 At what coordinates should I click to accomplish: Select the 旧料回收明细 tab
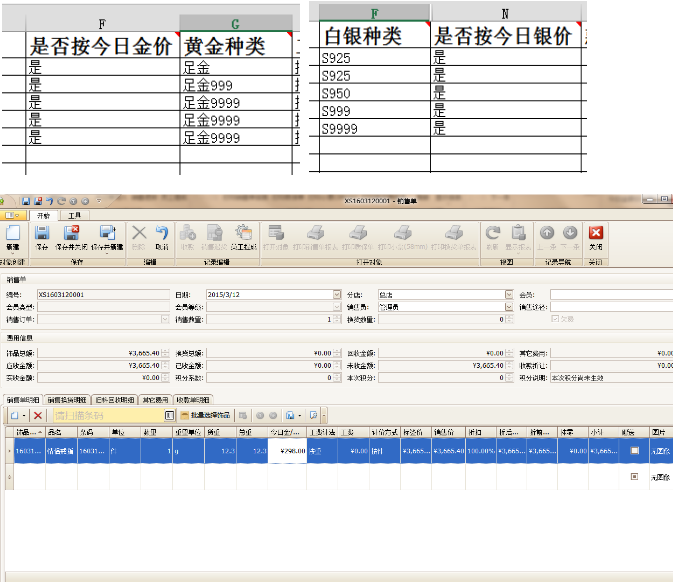115,400
